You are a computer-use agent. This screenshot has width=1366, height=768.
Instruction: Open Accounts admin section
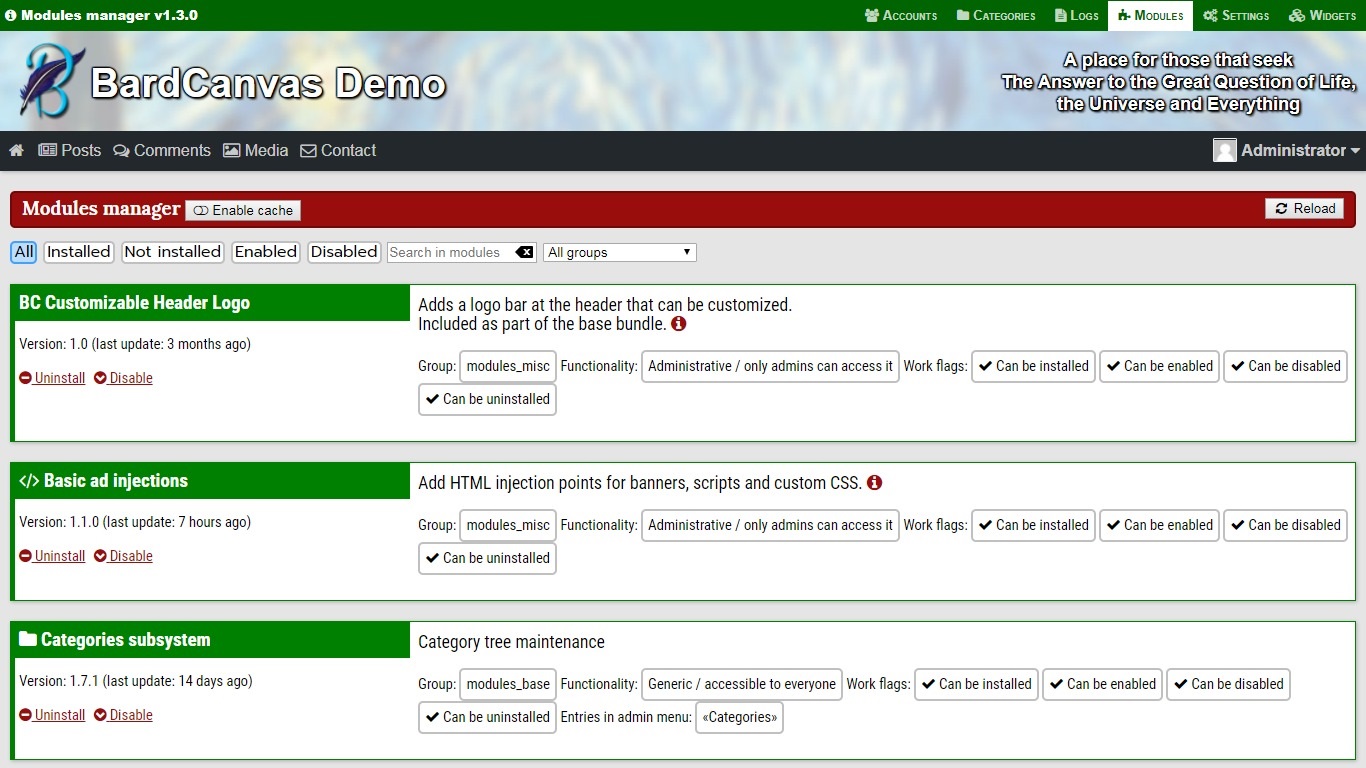coord(901,15)
